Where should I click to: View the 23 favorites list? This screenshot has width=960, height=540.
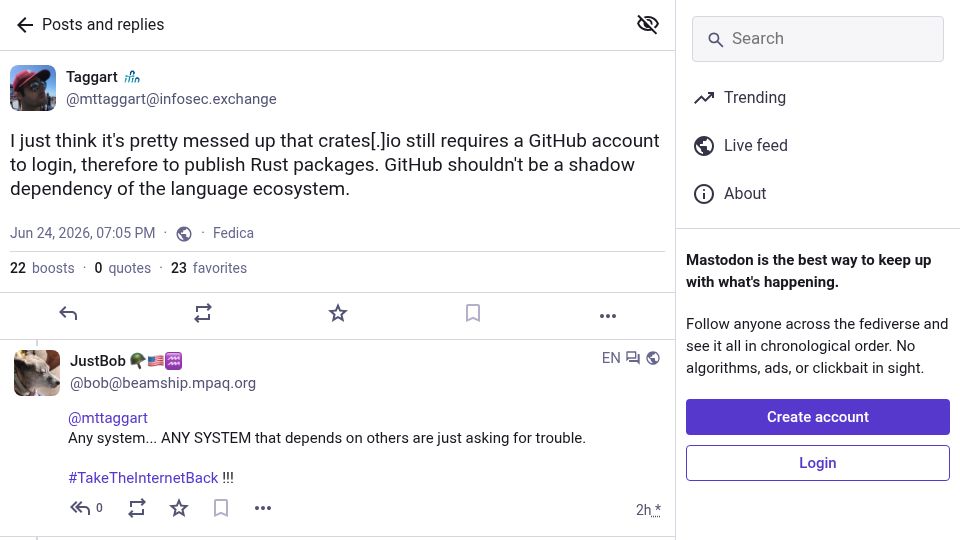pos(209,268)
